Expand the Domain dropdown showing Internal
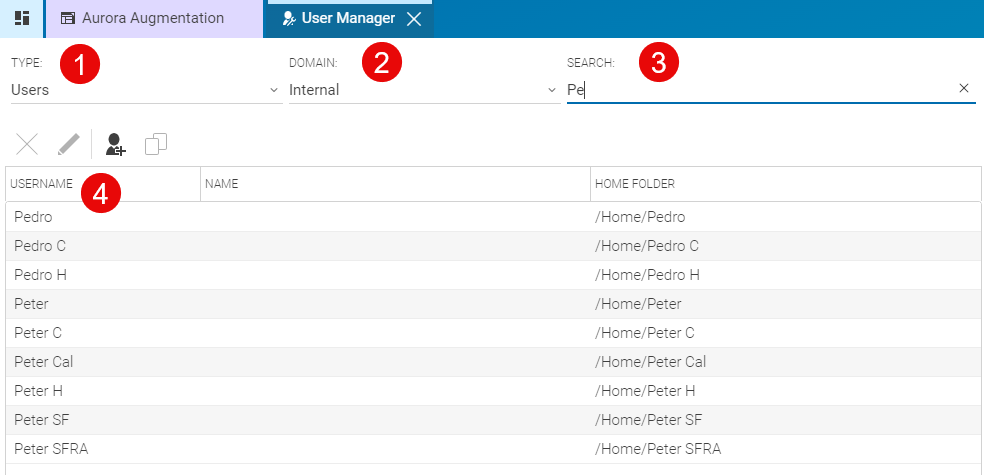Screen dimensions: 984x475 (424, 90)
